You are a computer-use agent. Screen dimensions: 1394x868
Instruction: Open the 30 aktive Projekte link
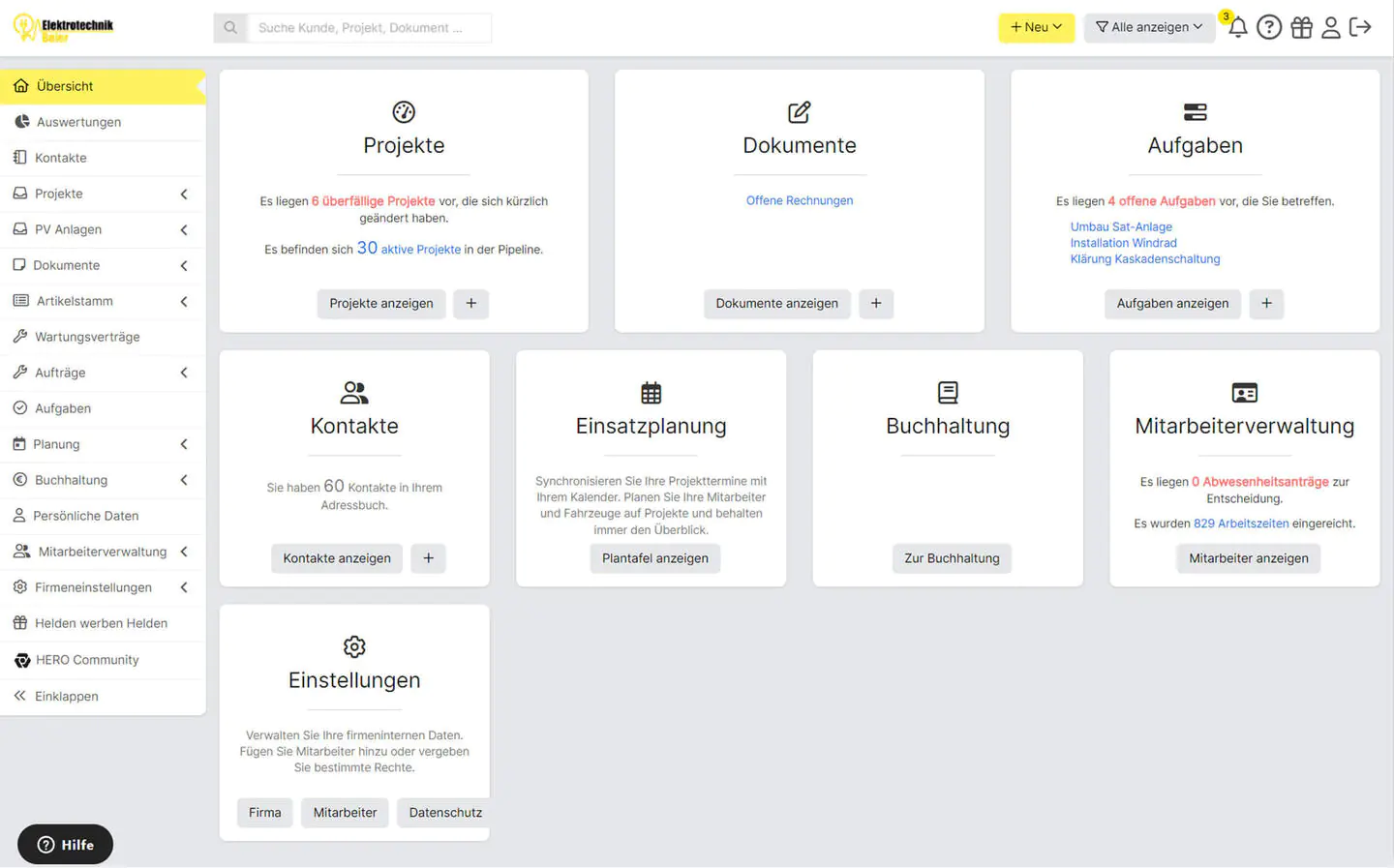(x=409, y=249)
